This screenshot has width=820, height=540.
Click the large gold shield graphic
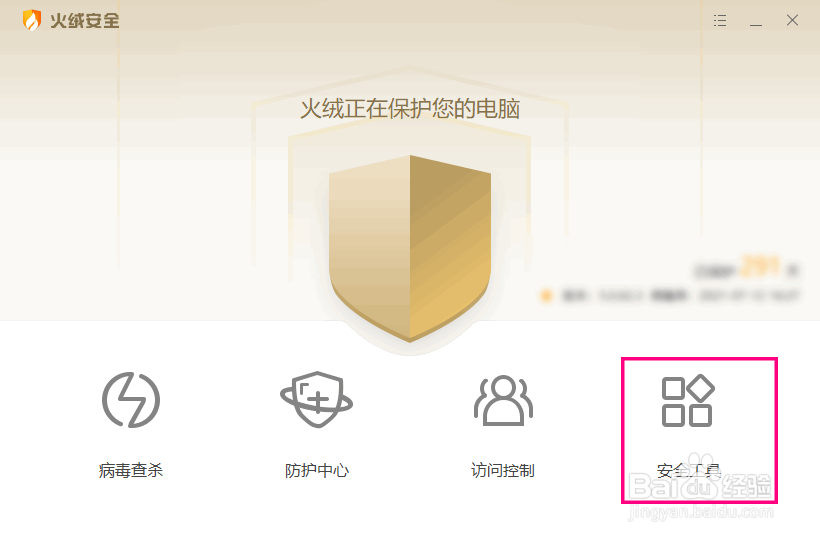(x=410, y=249)
